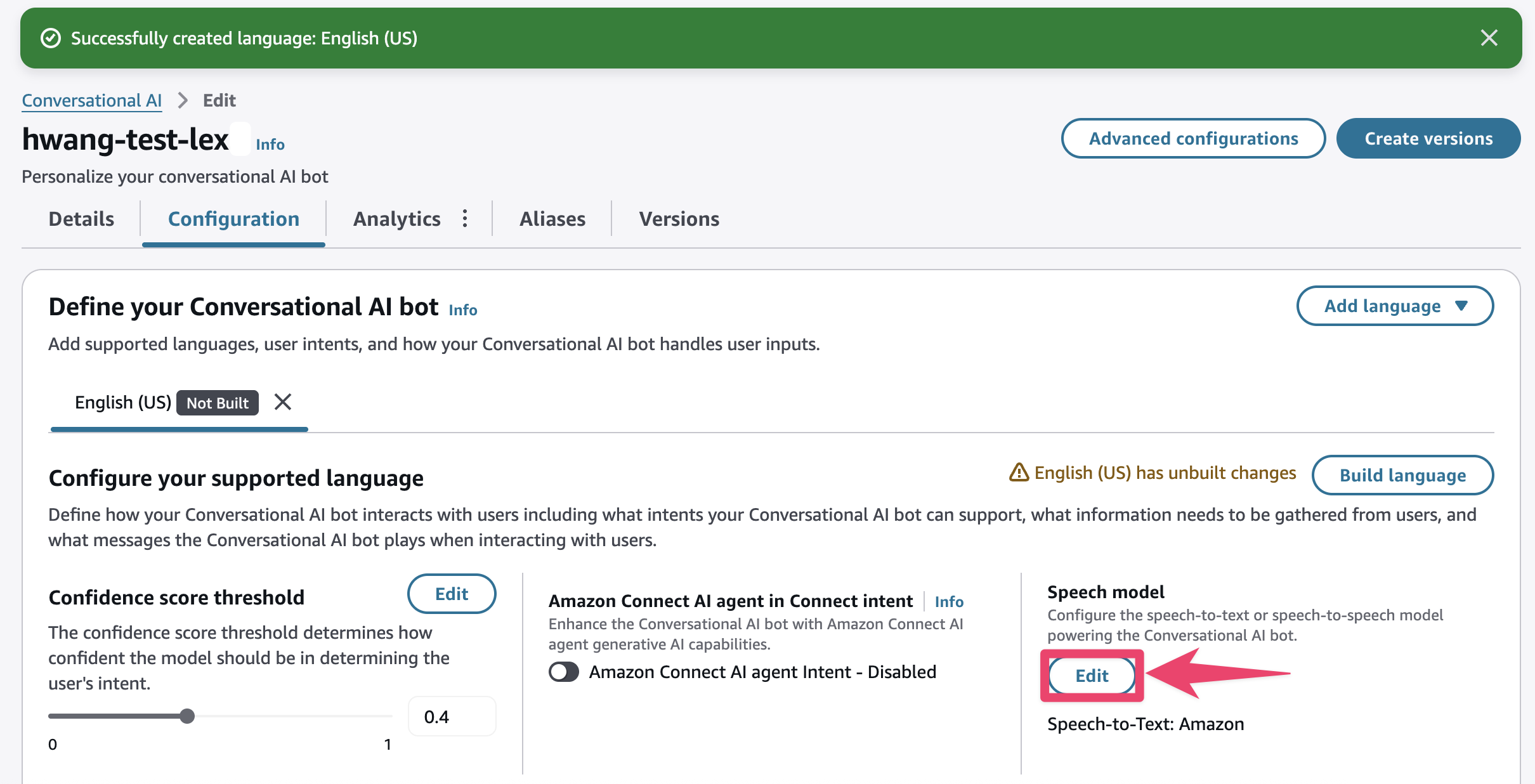Screen dimensions: 1535x784
Task: Click the Create versions button
Action: (x=1428, y=138)
